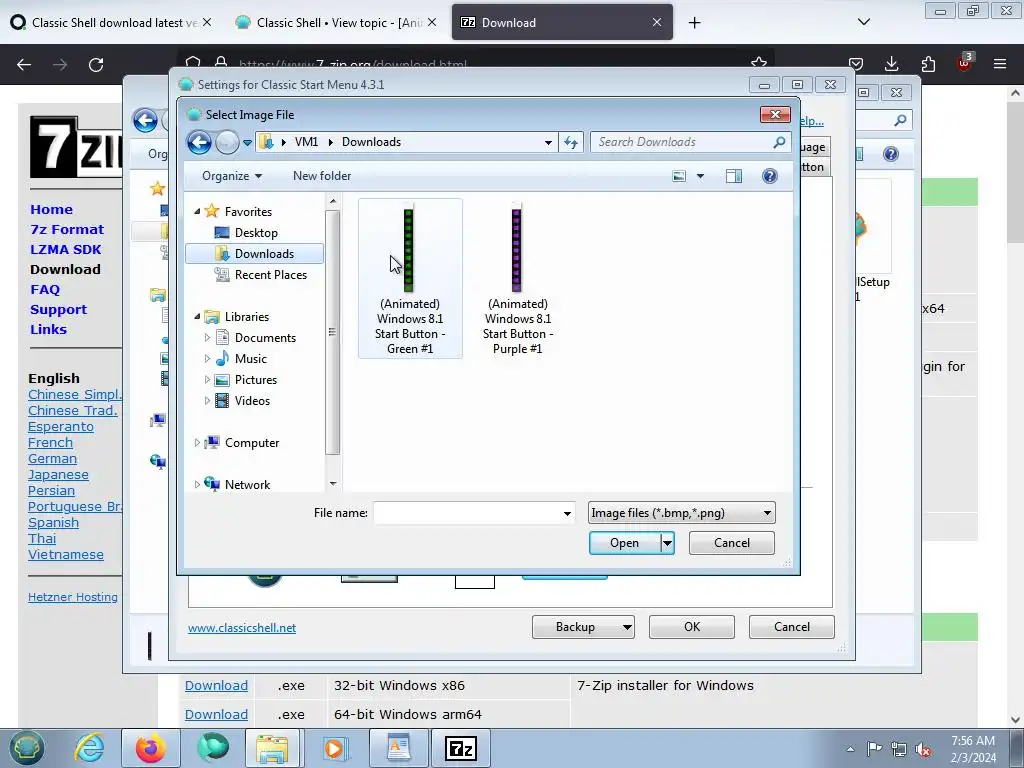The width and height of the screenshot is (1024, 768).
Task: Click the change view icon
Action: (x=679, y=176)
